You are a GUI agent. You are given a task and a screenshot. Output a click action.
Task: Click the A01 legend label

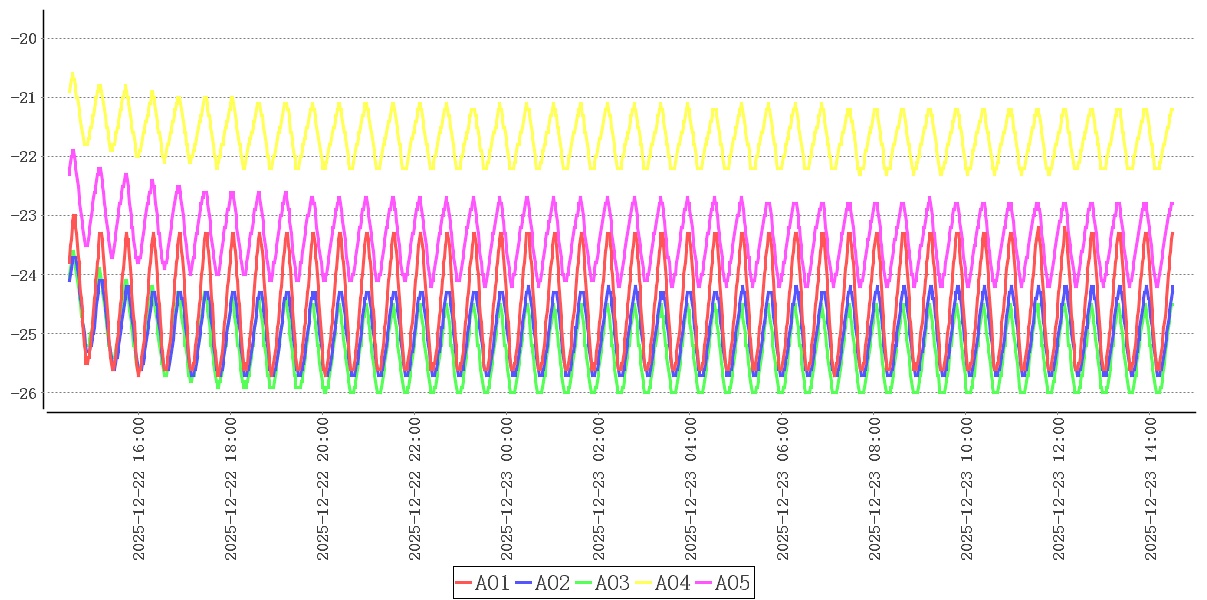492,583
